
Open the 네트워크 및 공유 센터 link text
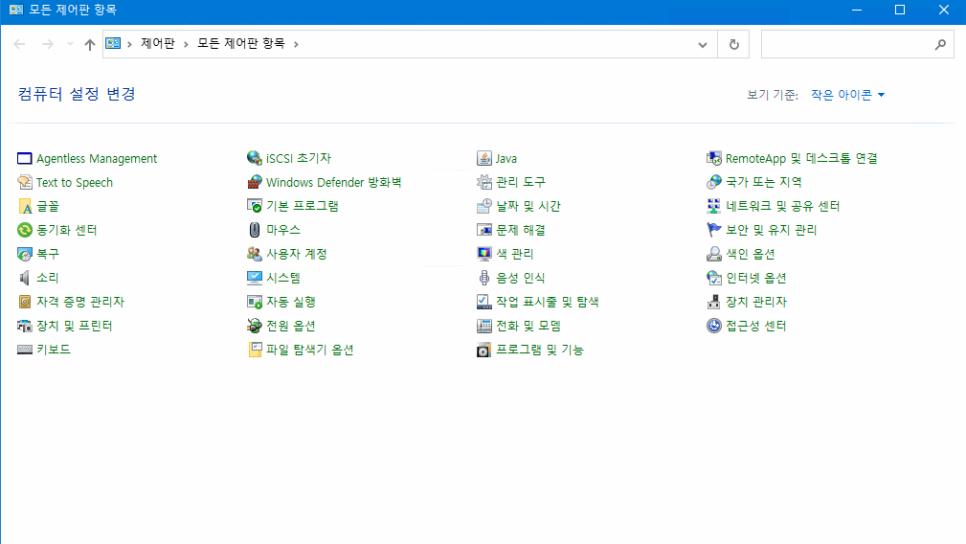782,206
